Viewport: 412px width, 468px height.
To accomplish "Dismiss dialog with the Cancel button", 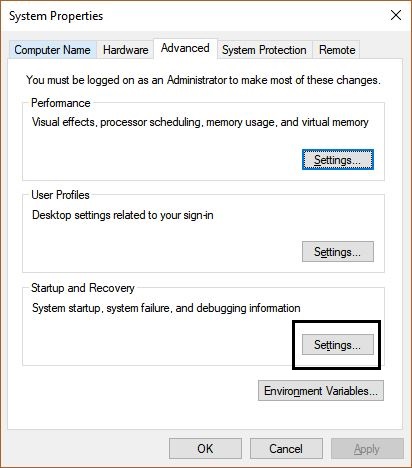I will [286, 449].
